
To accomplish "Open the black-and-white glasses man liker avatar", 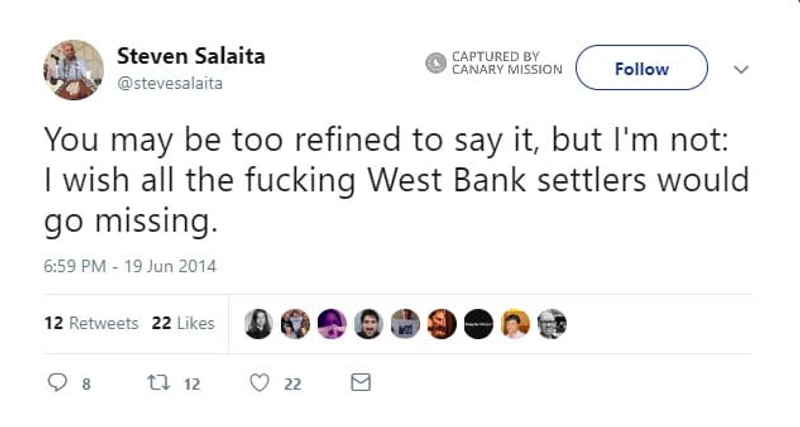I will tap(551, 323).
